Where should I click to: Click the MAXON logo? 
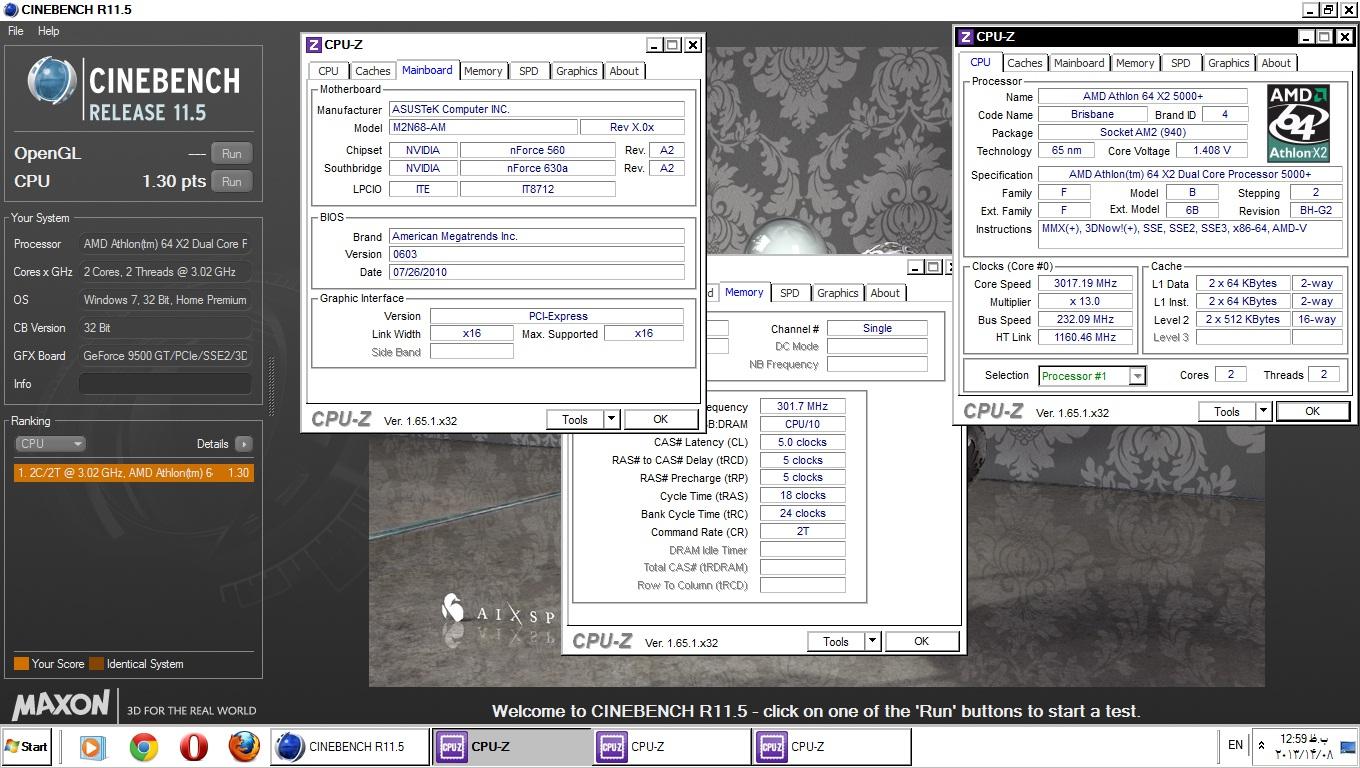(61, 705)
